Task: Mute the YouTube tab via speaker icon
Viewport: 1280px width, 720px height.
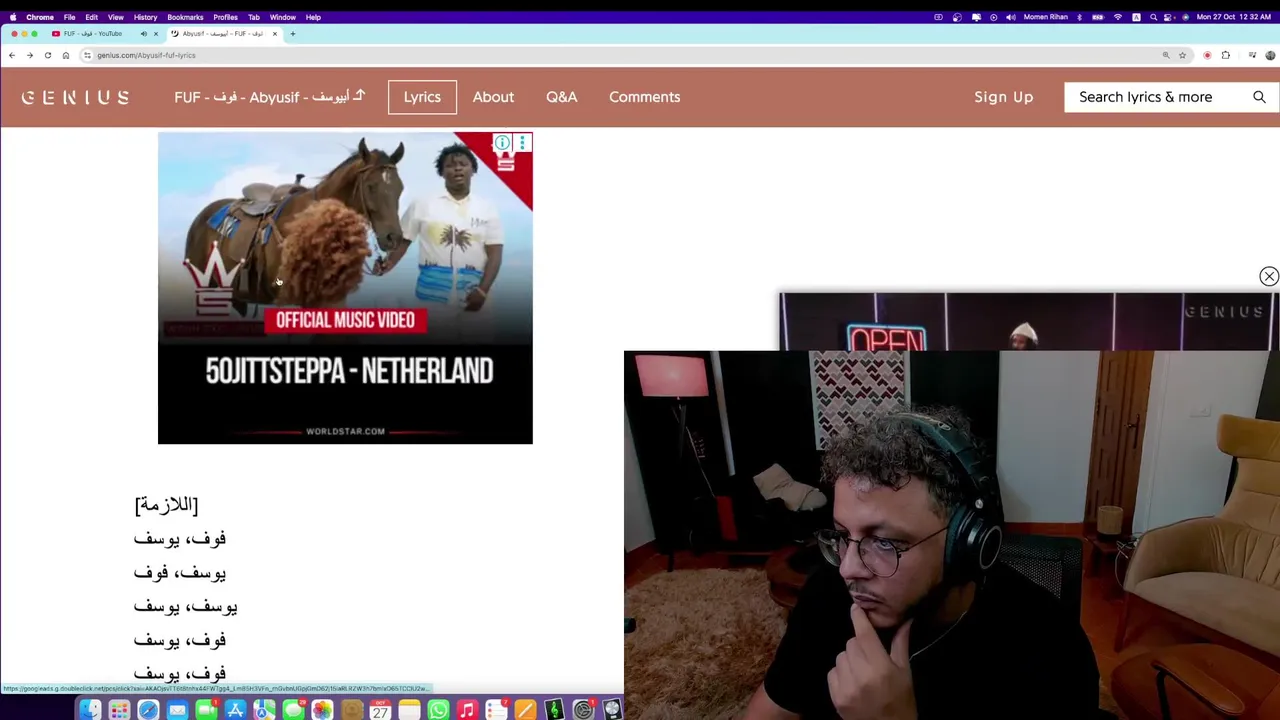Action: click(x=143, y=34)
